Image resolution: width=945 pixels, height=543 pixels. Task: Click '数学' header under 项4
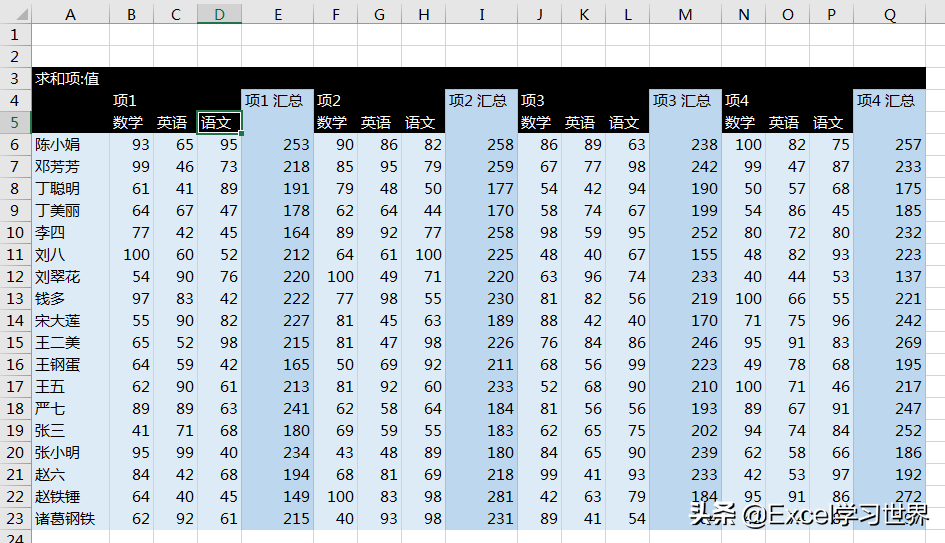coord(743,122)
